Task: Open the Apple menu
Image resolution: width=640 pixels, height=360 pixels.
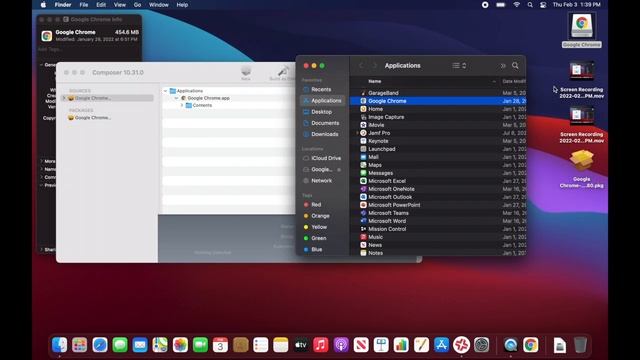Action: (x=43, y=5)
